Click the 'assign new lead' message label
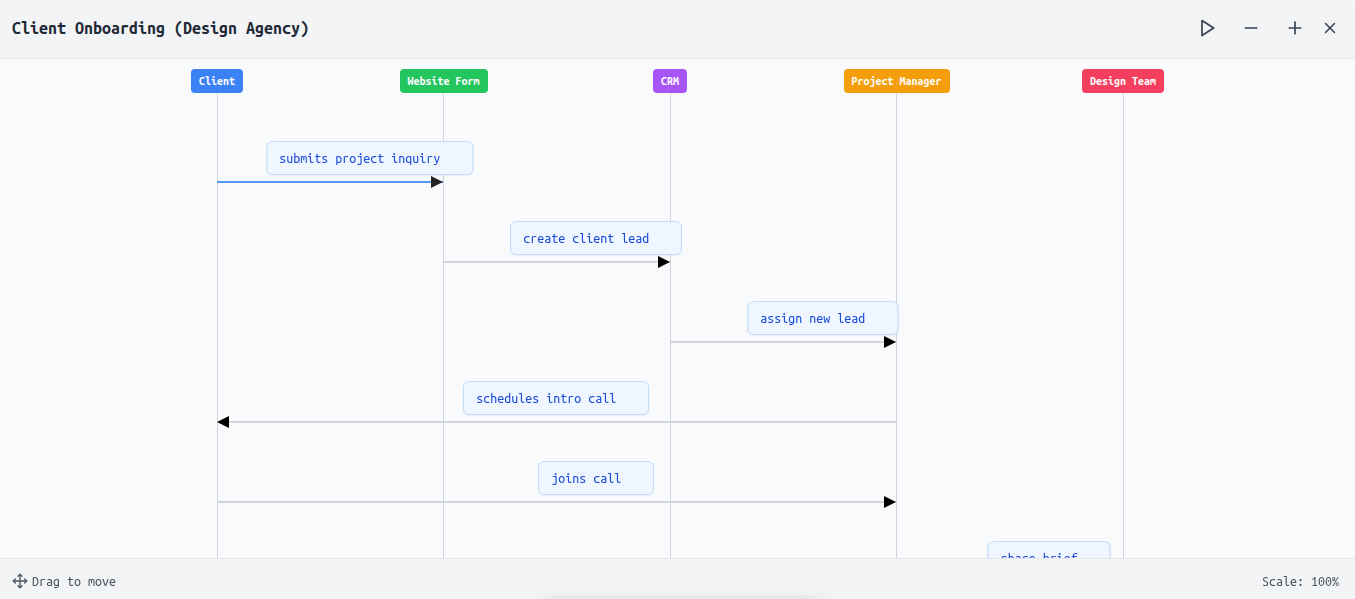1355x599 pixels. [x=822, y=318]
